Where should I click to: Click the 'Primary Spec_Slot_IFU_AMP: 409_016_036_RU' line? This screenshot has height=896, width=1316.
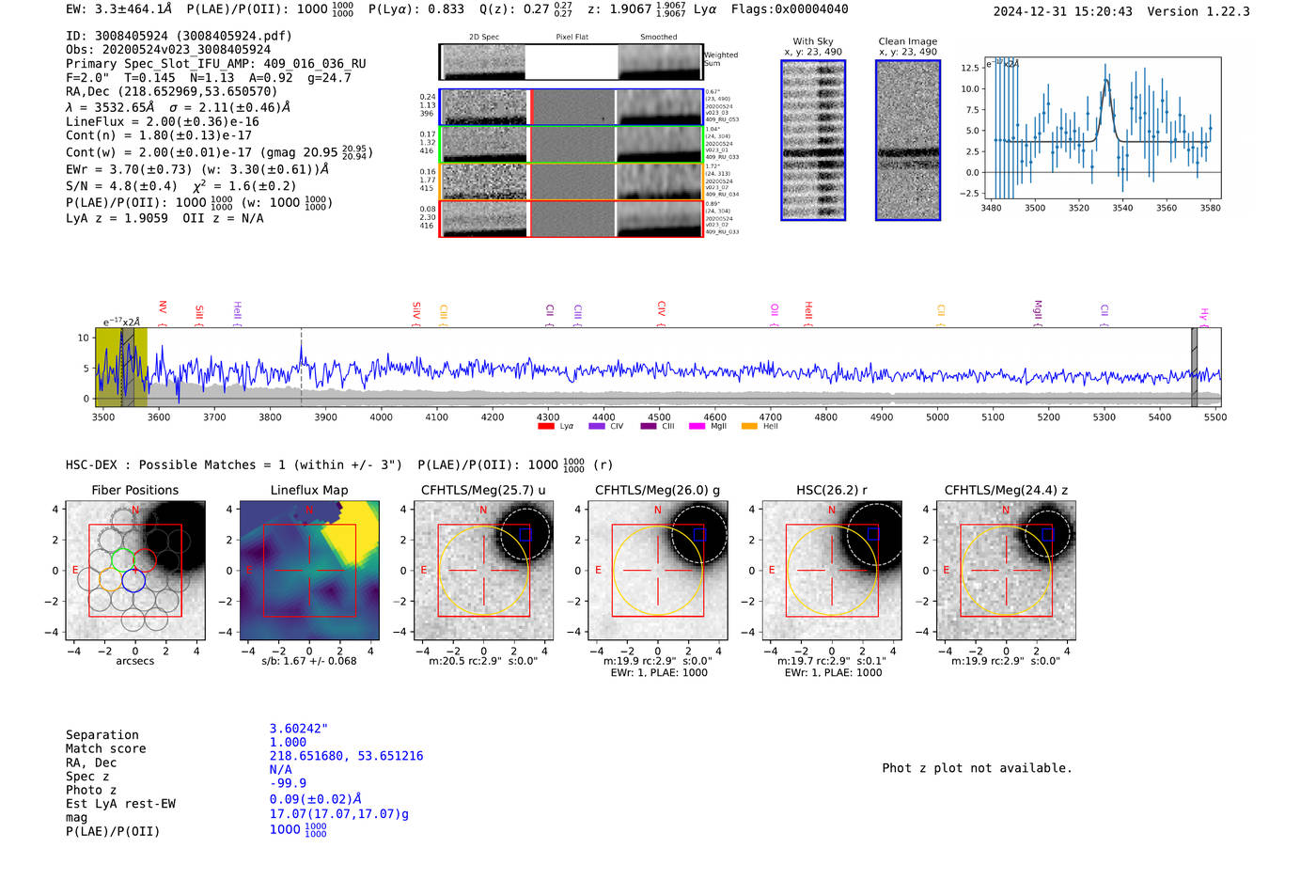pyautogui.click(x=216, y=64)
